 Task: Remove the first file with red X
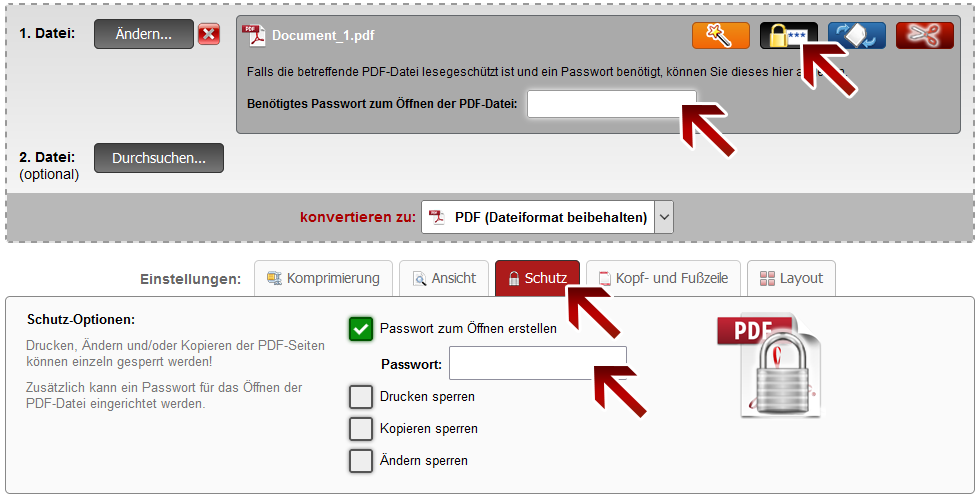[209, 34]
